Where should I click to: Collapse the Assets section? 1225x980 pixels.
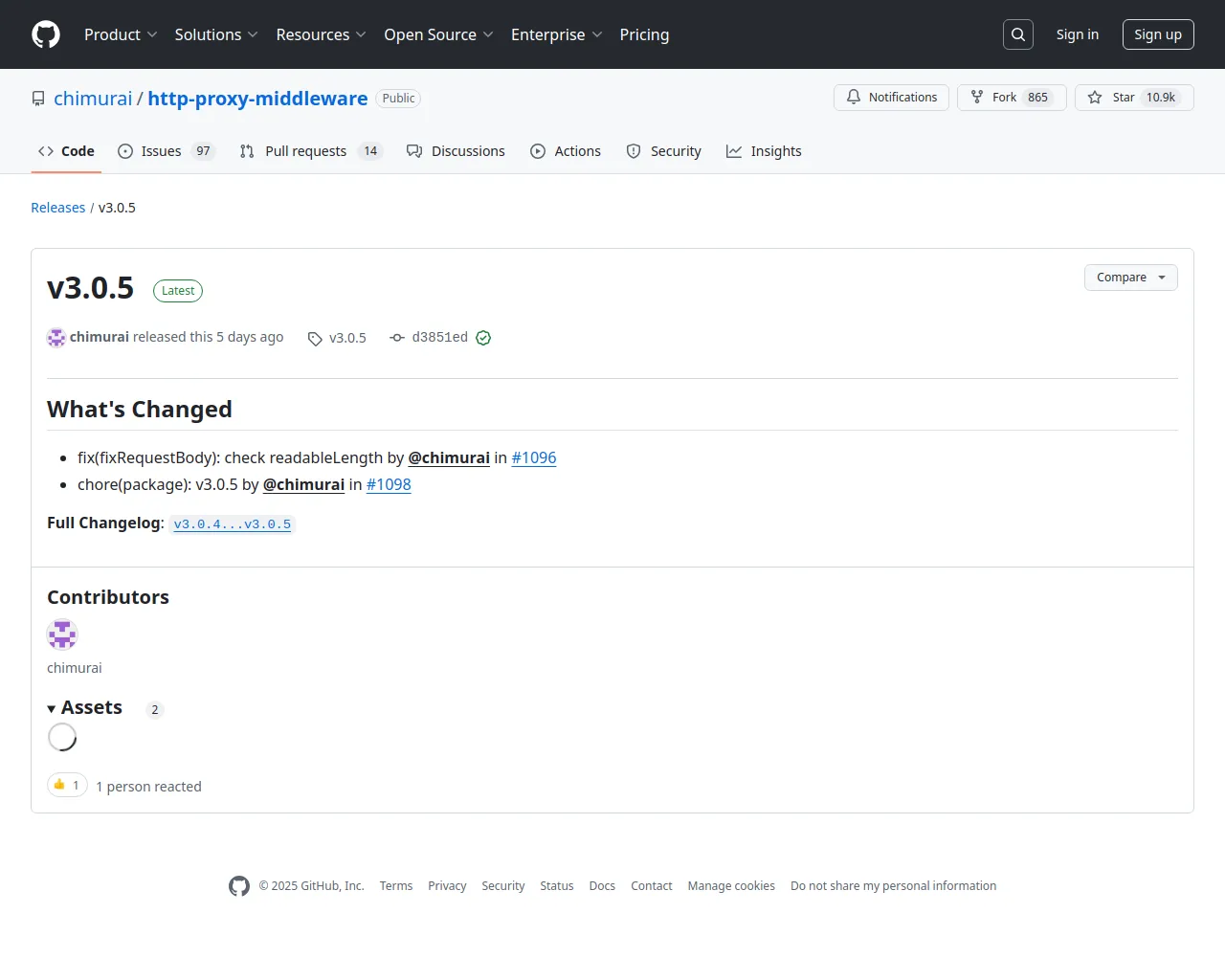pos(84,707)
